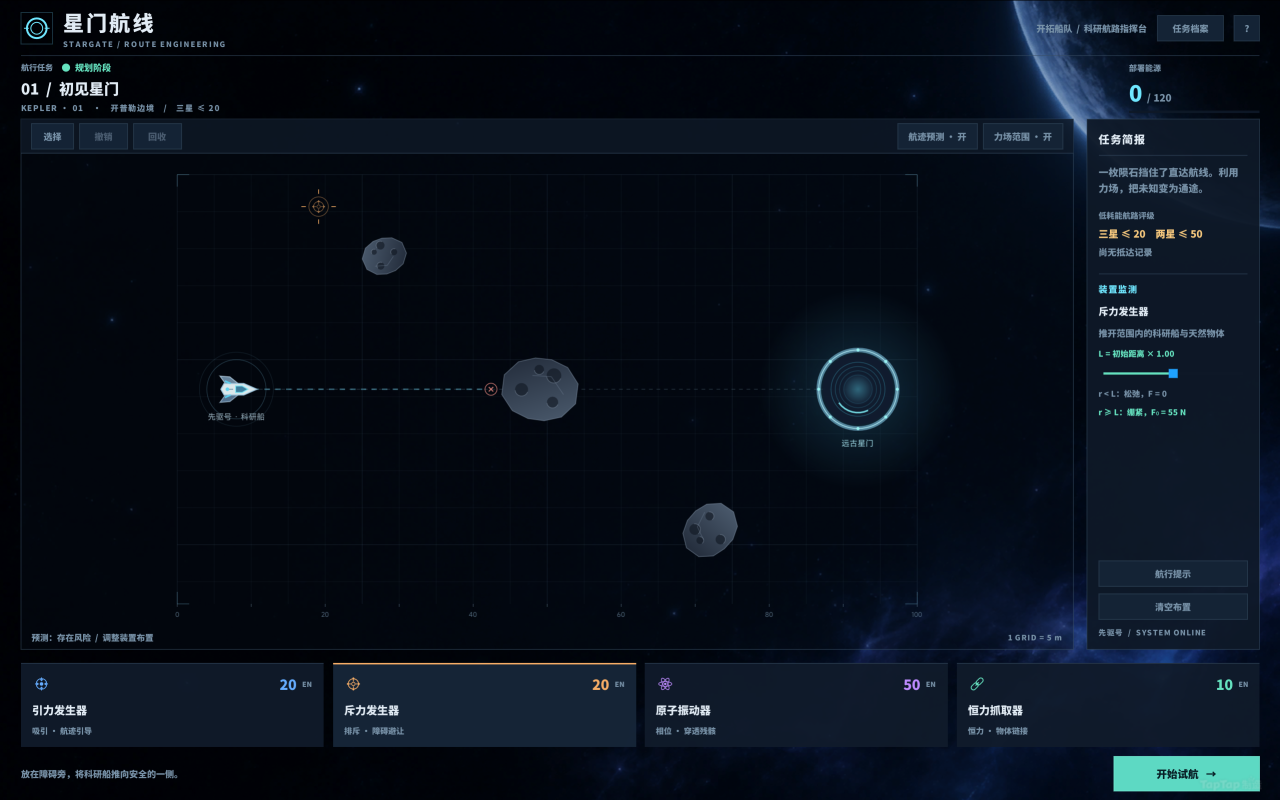The height and width of the screenshot is (800, 1280).
Task: Click the Stargate app logo icon
Action: pyautogui.click(x=37, y=28)
